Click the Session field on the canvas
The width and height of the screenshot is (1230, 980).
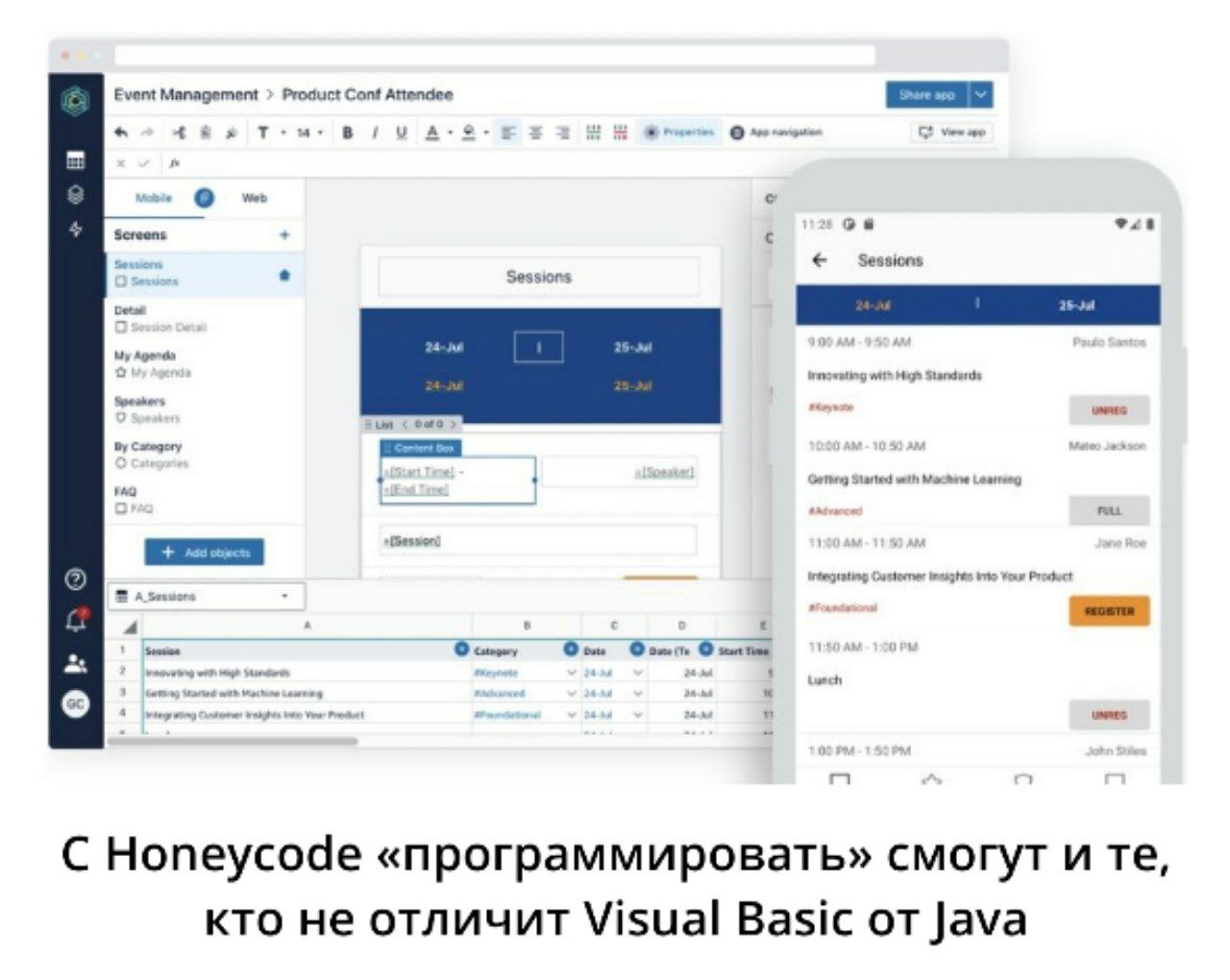pyautogui.click(x=538, y=541)
